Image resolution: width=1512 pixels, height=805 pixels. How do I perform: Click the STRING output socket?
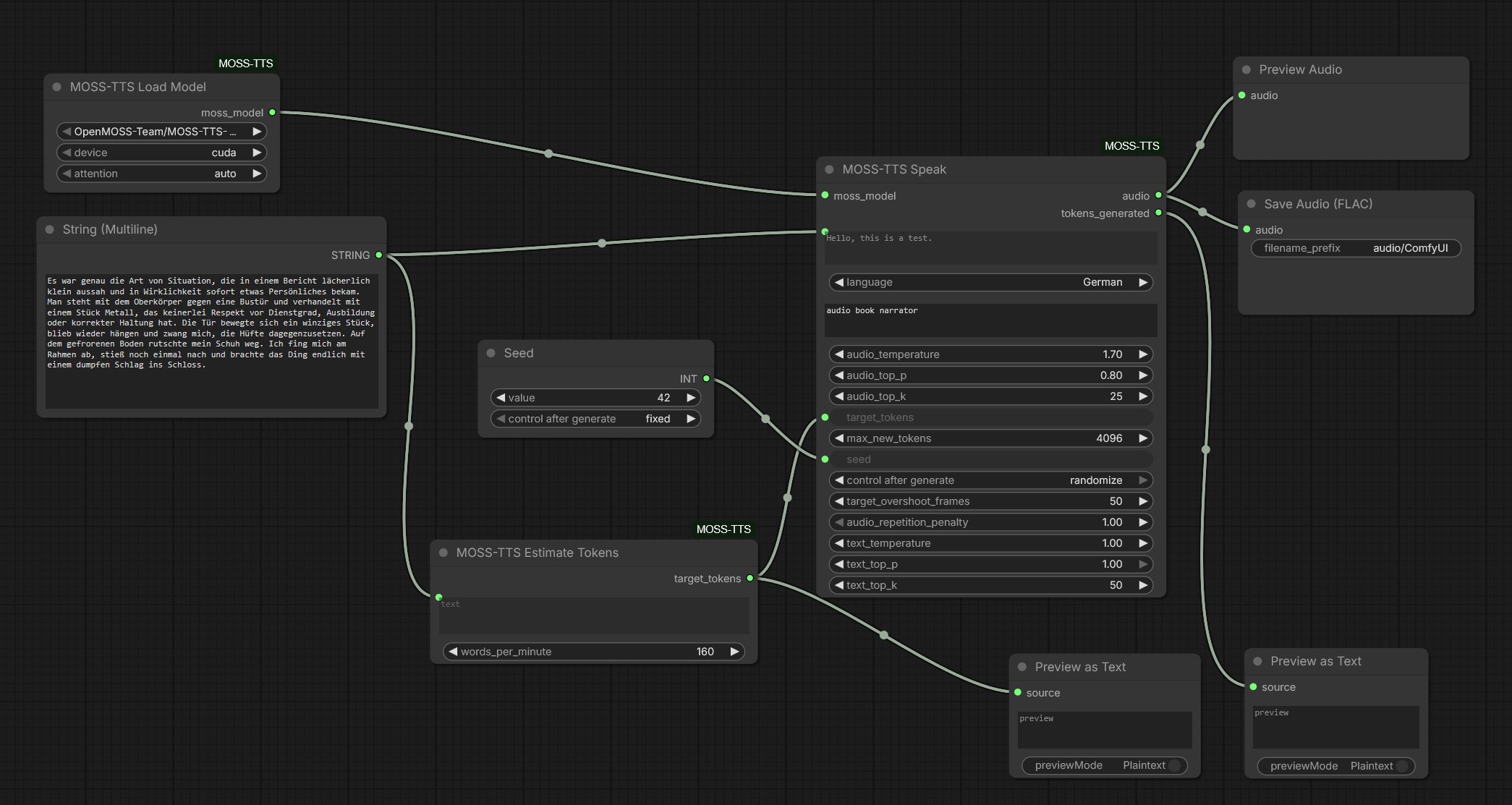point(378,255)
